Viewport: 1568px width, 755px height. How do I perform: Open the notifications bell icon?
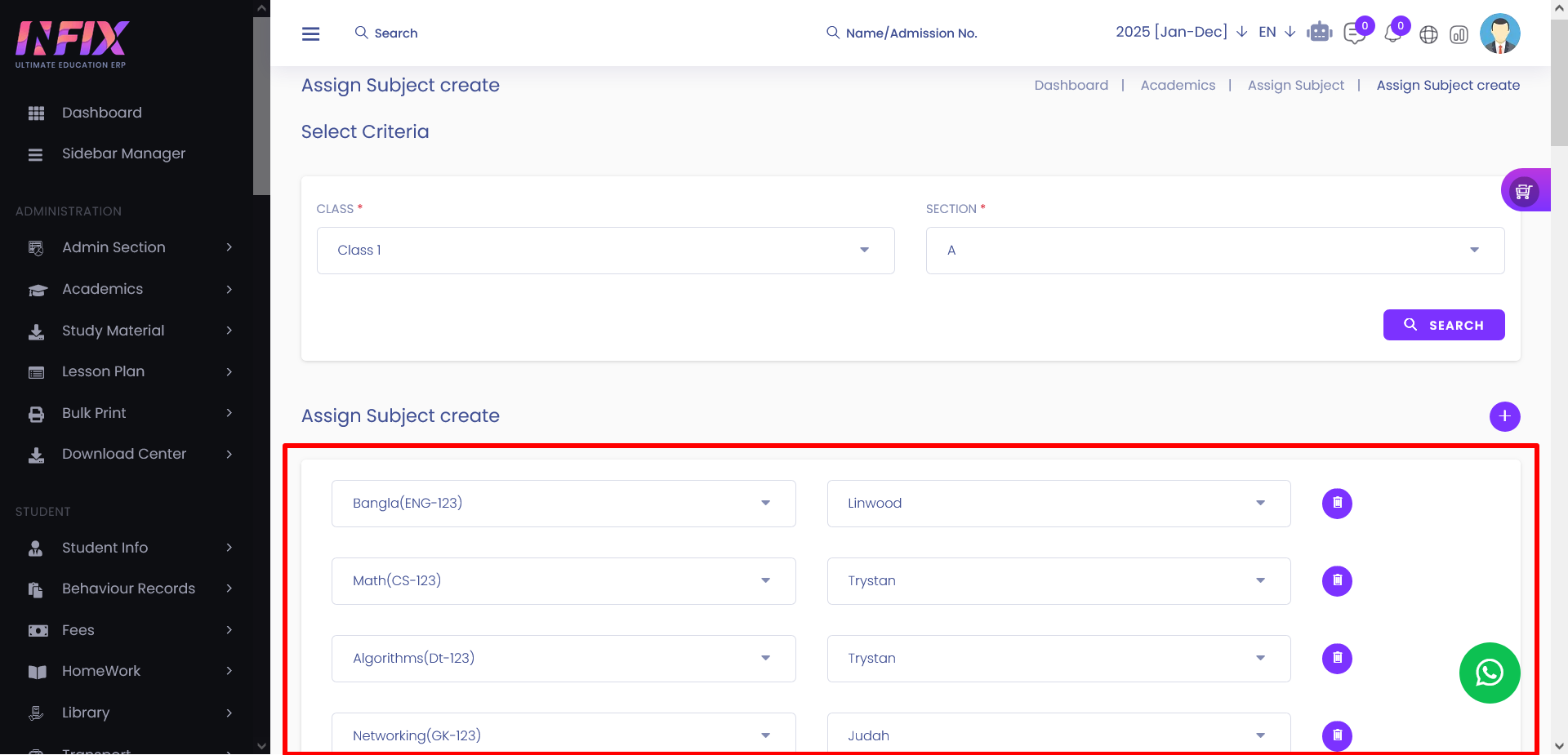click(x=1392, y=34)
